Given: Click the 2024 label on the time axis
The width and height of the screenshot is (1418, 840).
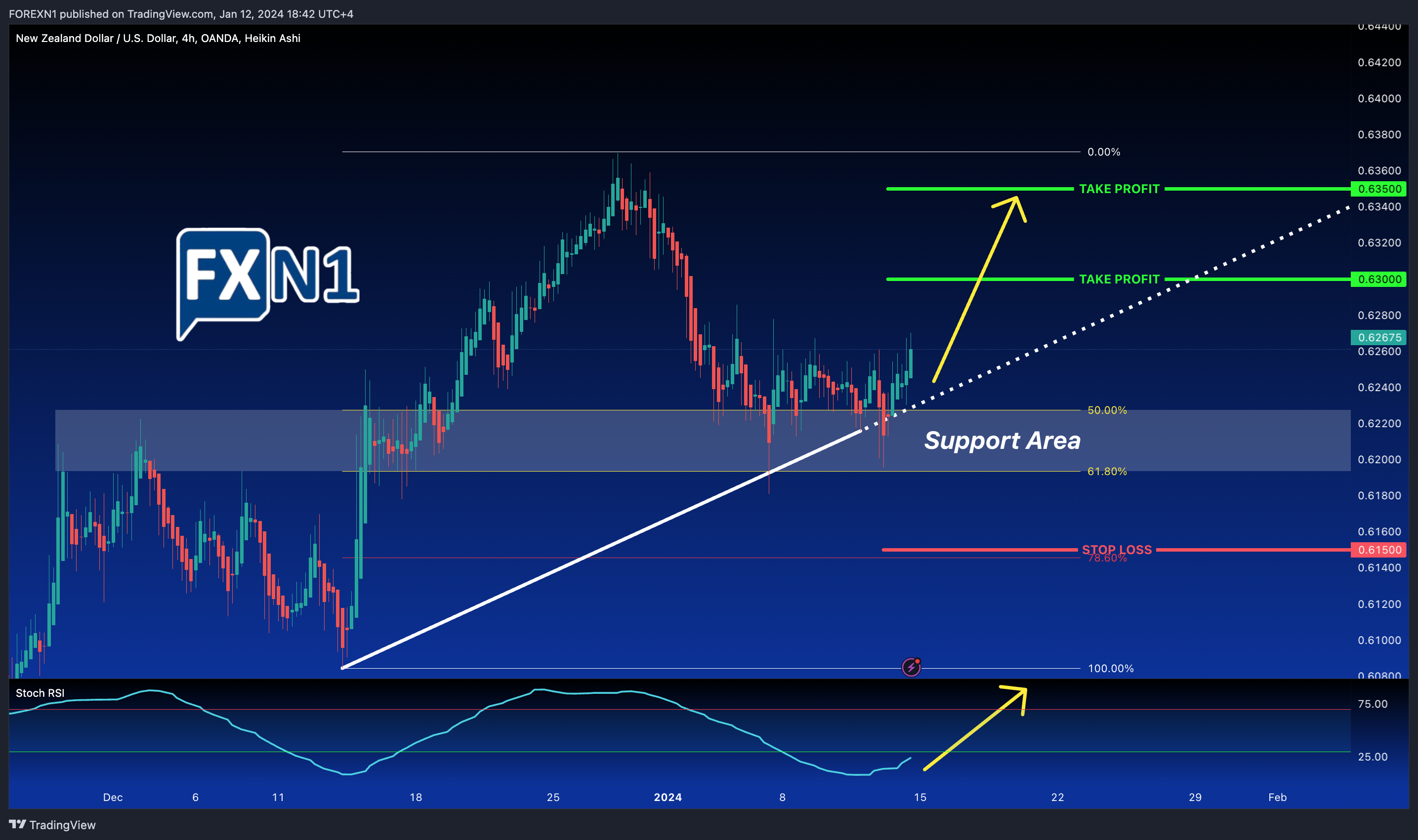Looking at the screenshot, I should [x=667, y=797].
